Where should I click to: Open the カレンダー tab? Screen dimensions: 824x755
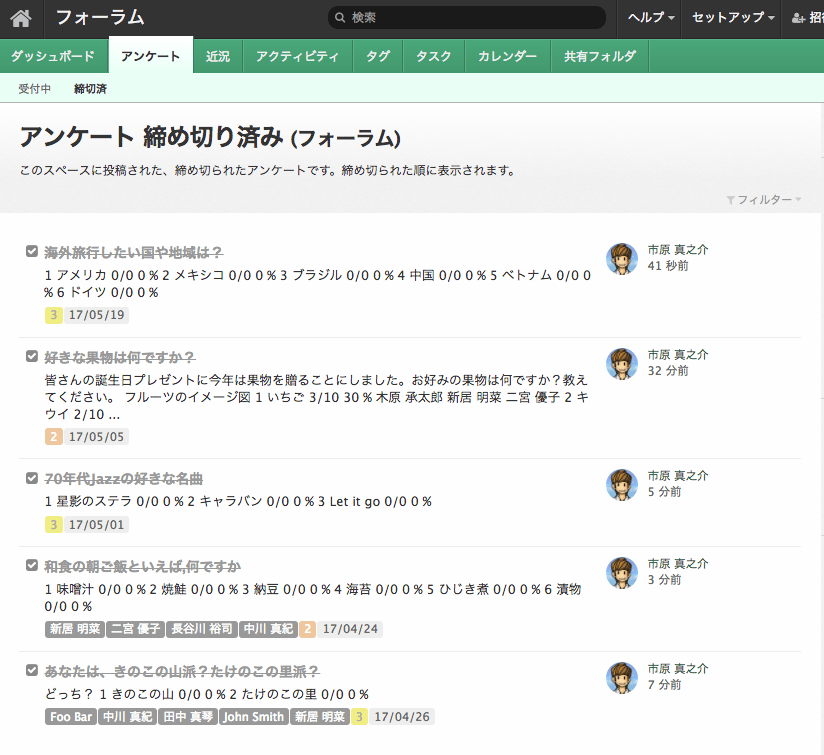[x=507, y=56]
